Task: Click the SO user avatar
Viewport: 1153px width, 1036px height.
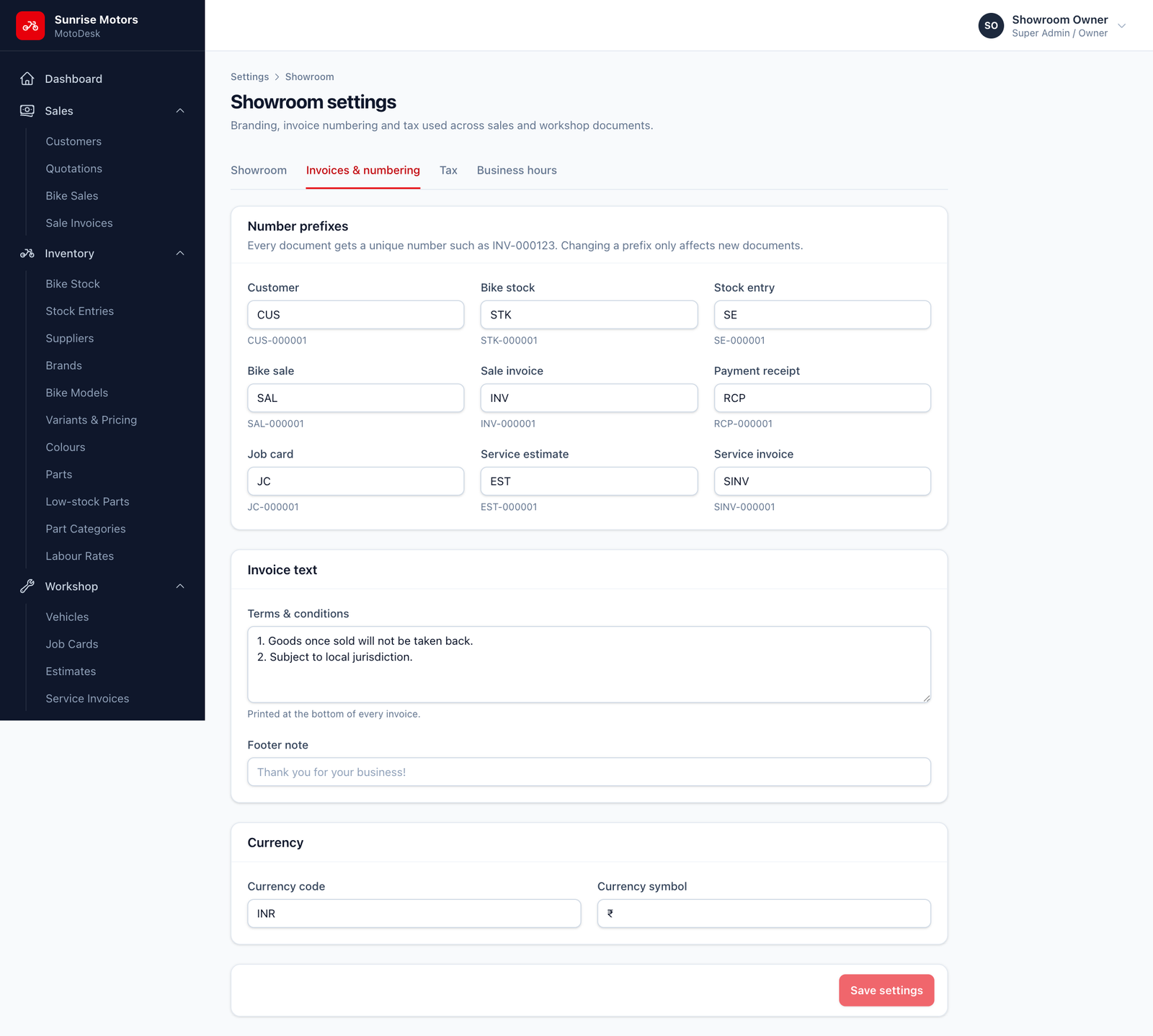Action: pos(991,25)
